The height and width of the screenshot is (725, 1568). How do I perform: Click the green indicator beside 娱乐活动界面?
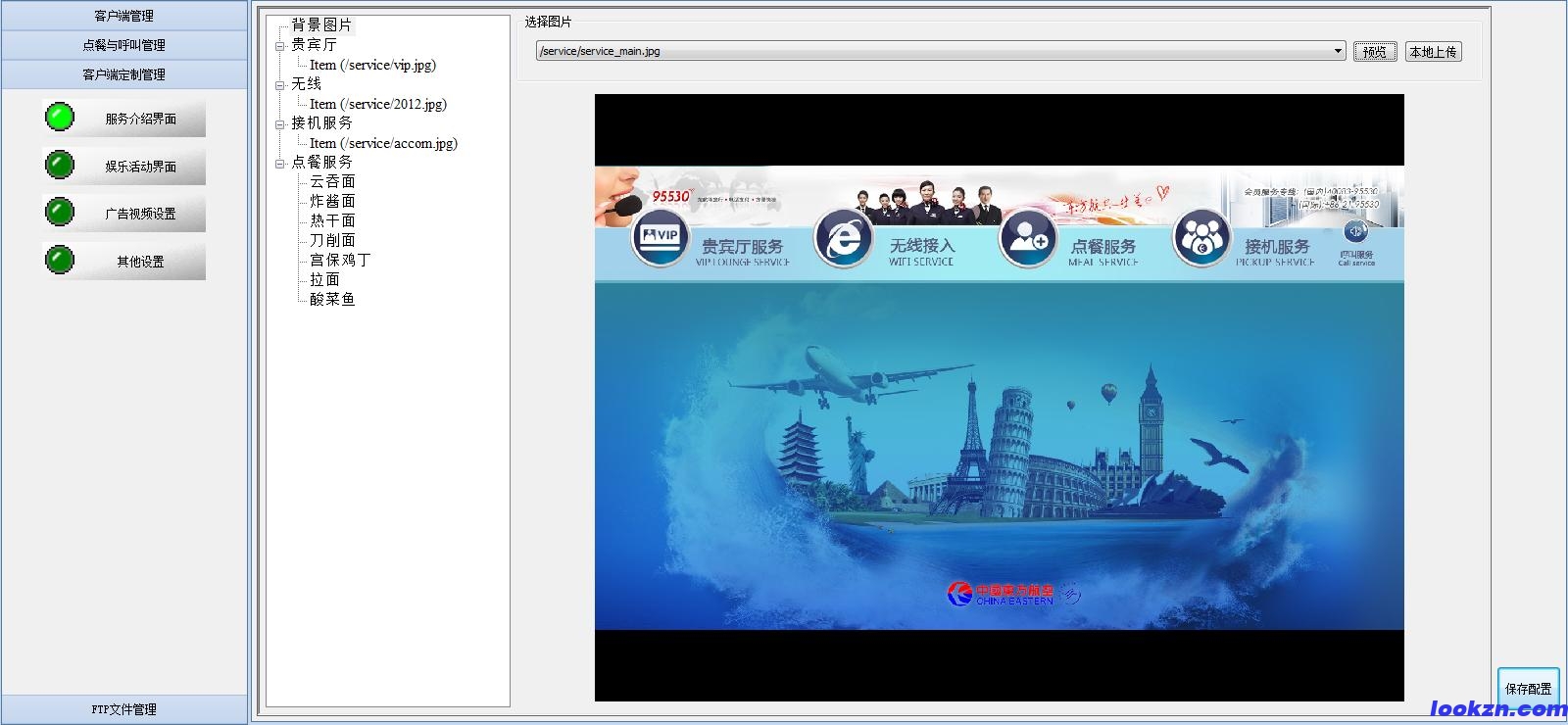[60, 165]
